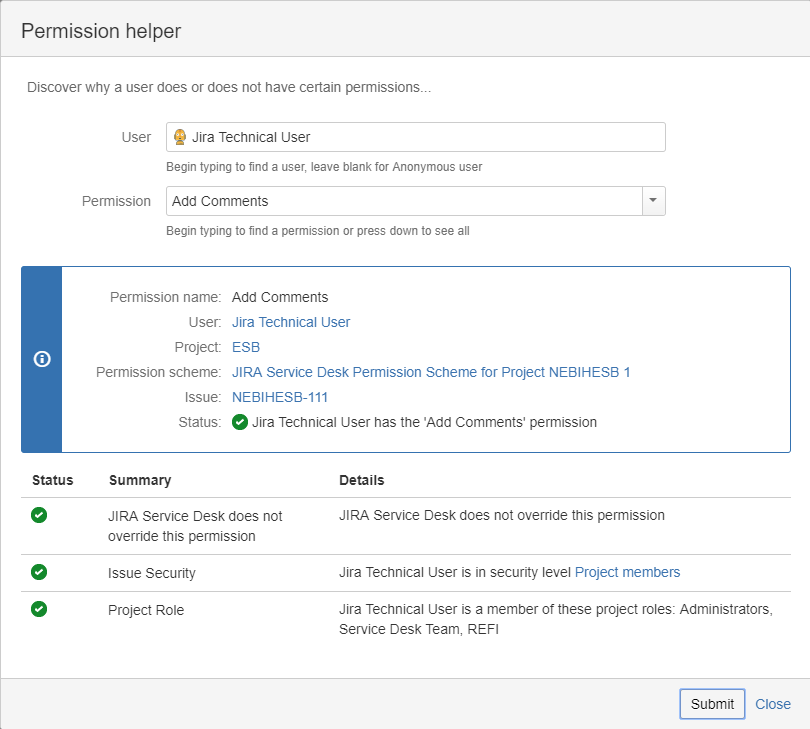The image size is (810, 729).
Task: Click green check icon beside permission Status
Action: [x=240, y=422]
